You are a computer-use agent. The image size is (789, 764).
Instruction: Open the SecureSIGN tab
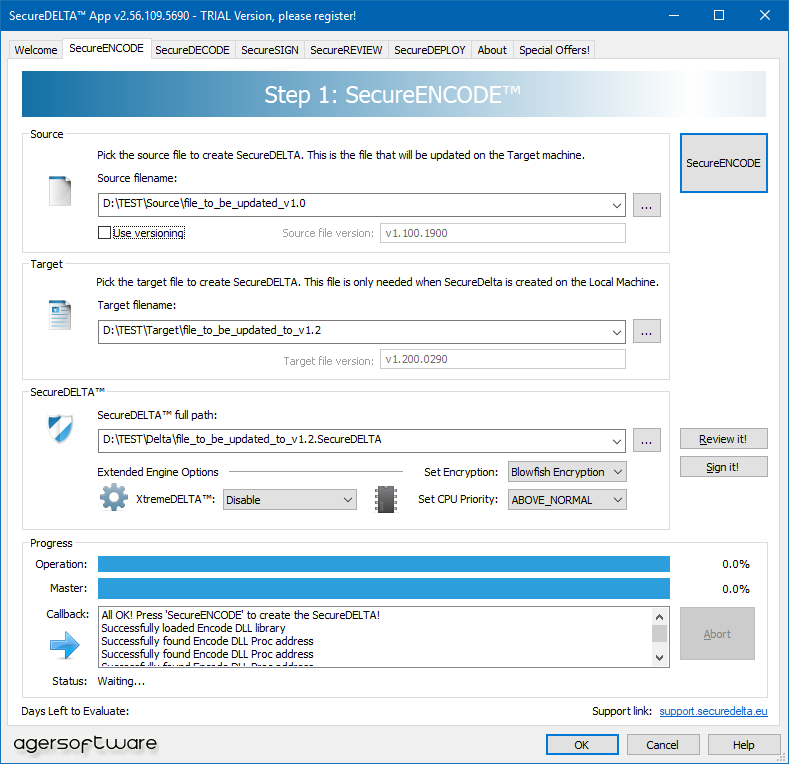[270, 50]
